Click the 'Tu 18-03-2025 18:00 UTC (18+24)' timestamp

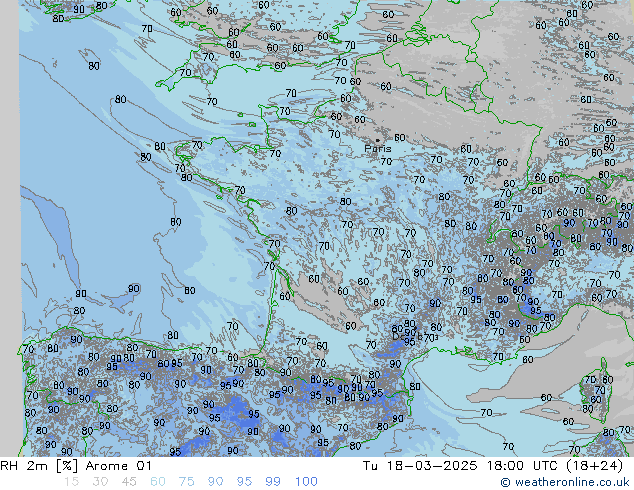click(493, 466)
